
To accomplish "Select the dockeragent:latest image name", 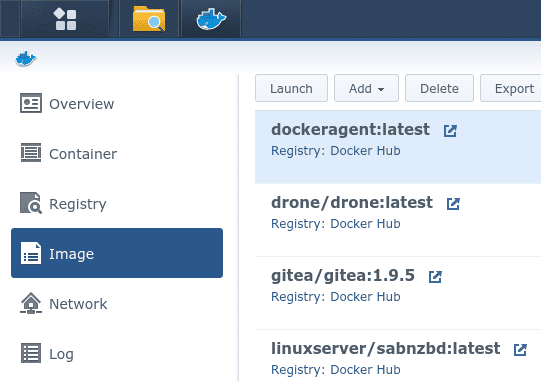I will [x=350, y=130].
